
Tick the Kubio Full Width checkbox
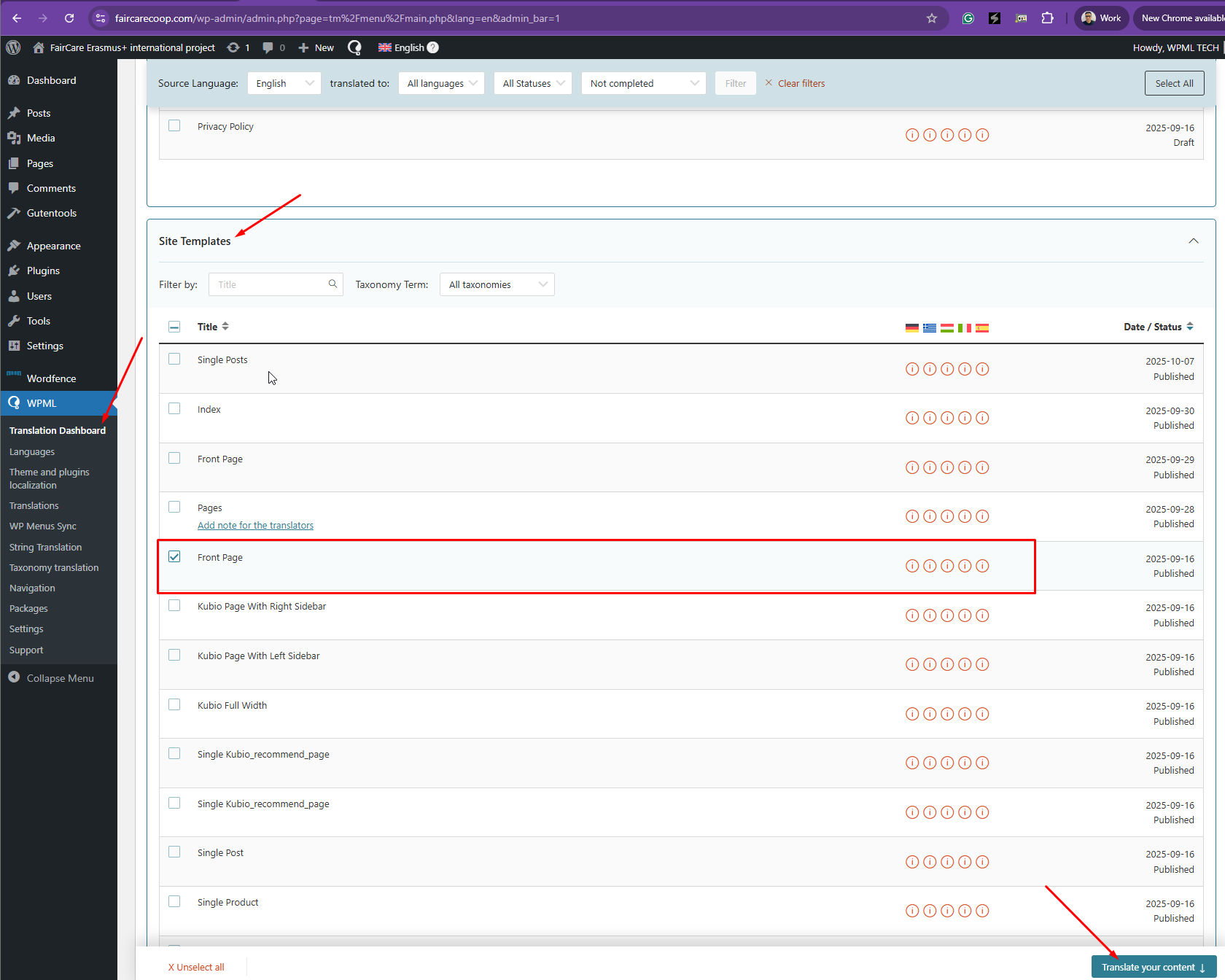click(x=174, y=704)
